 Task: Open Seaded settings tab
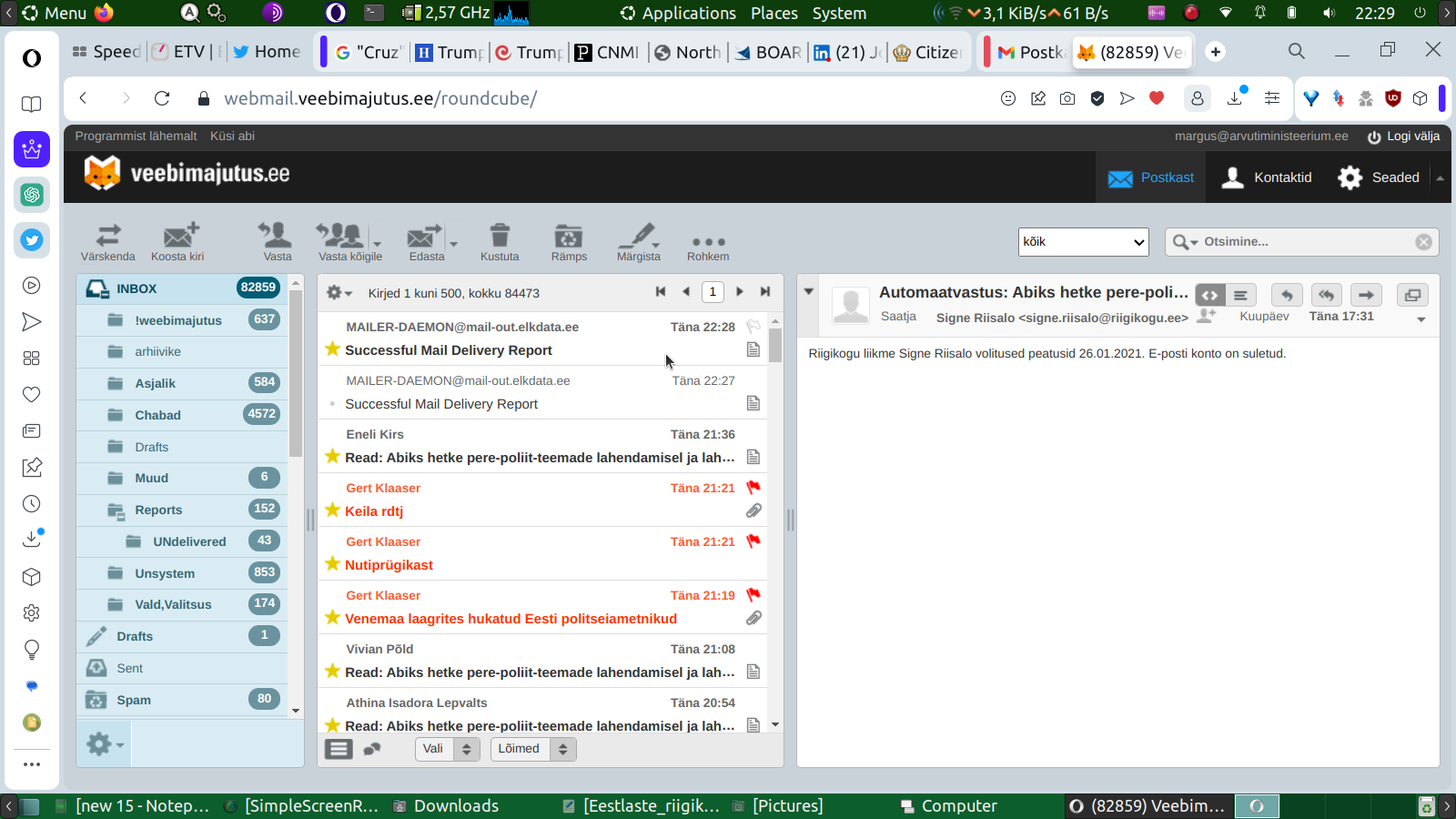click(1379, 177)
